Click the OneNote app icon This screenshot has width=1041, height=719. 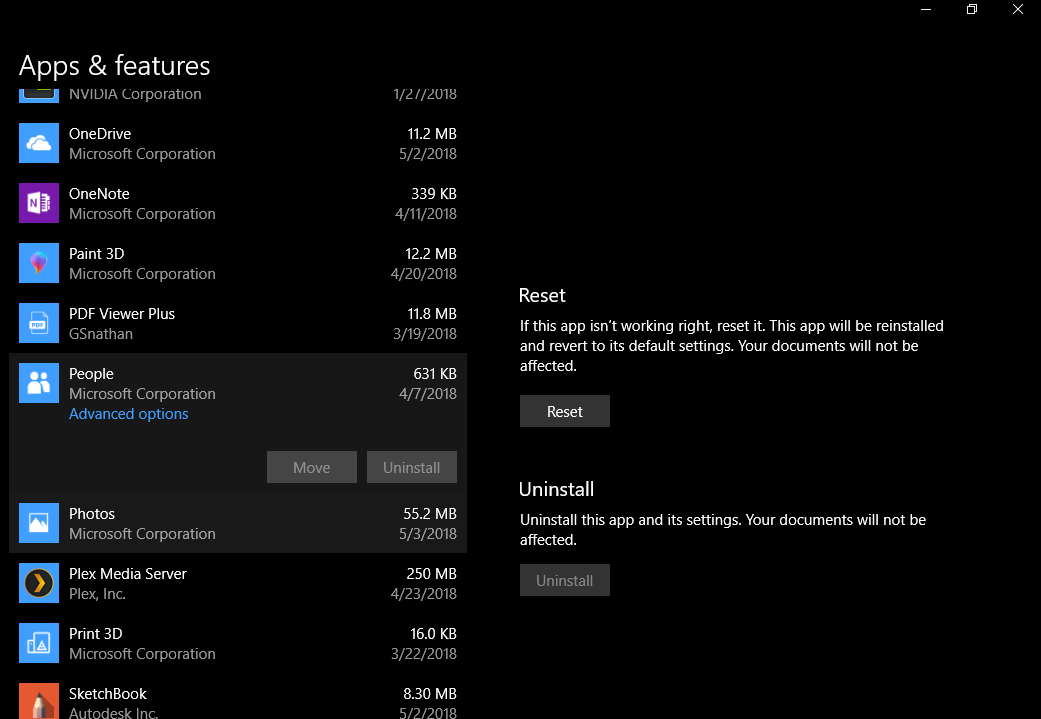(38, 203)
